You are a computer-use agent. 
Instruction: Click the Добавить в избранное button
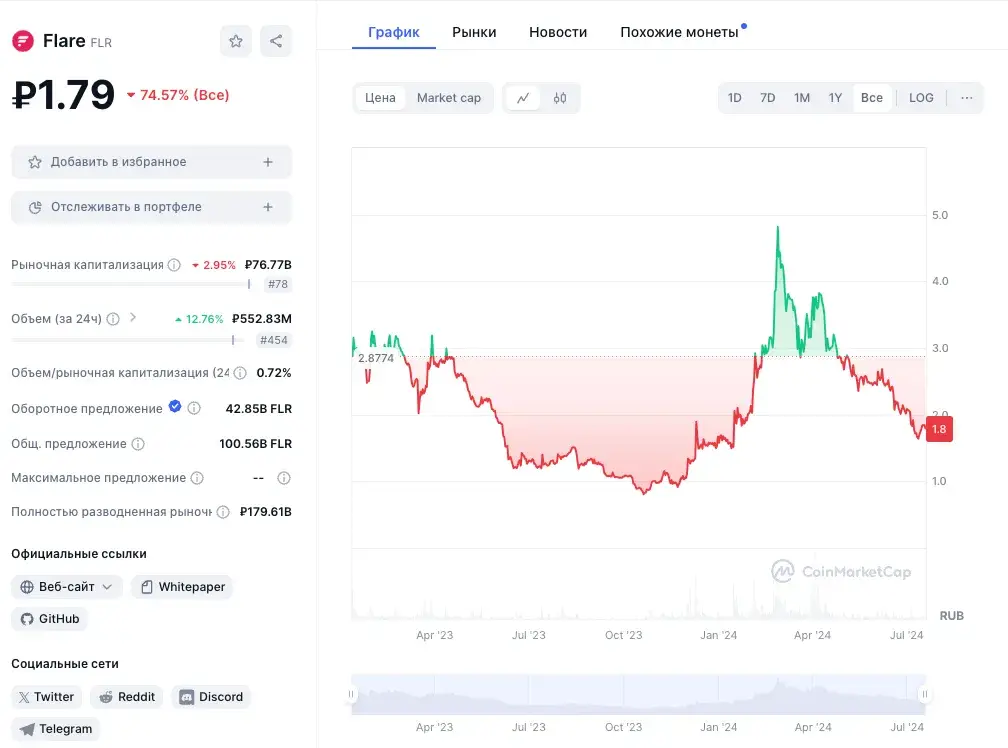tap(152, 162)
